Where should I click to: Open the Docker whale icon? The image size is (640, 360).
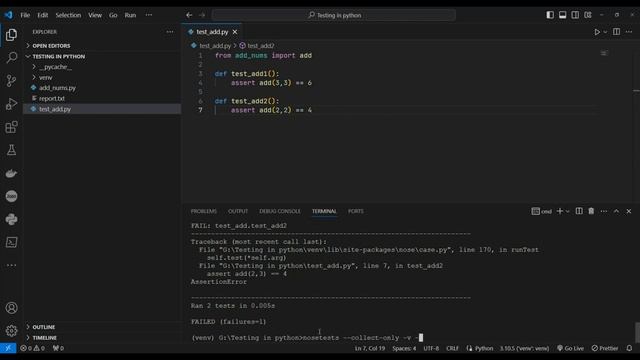point(11,173)
